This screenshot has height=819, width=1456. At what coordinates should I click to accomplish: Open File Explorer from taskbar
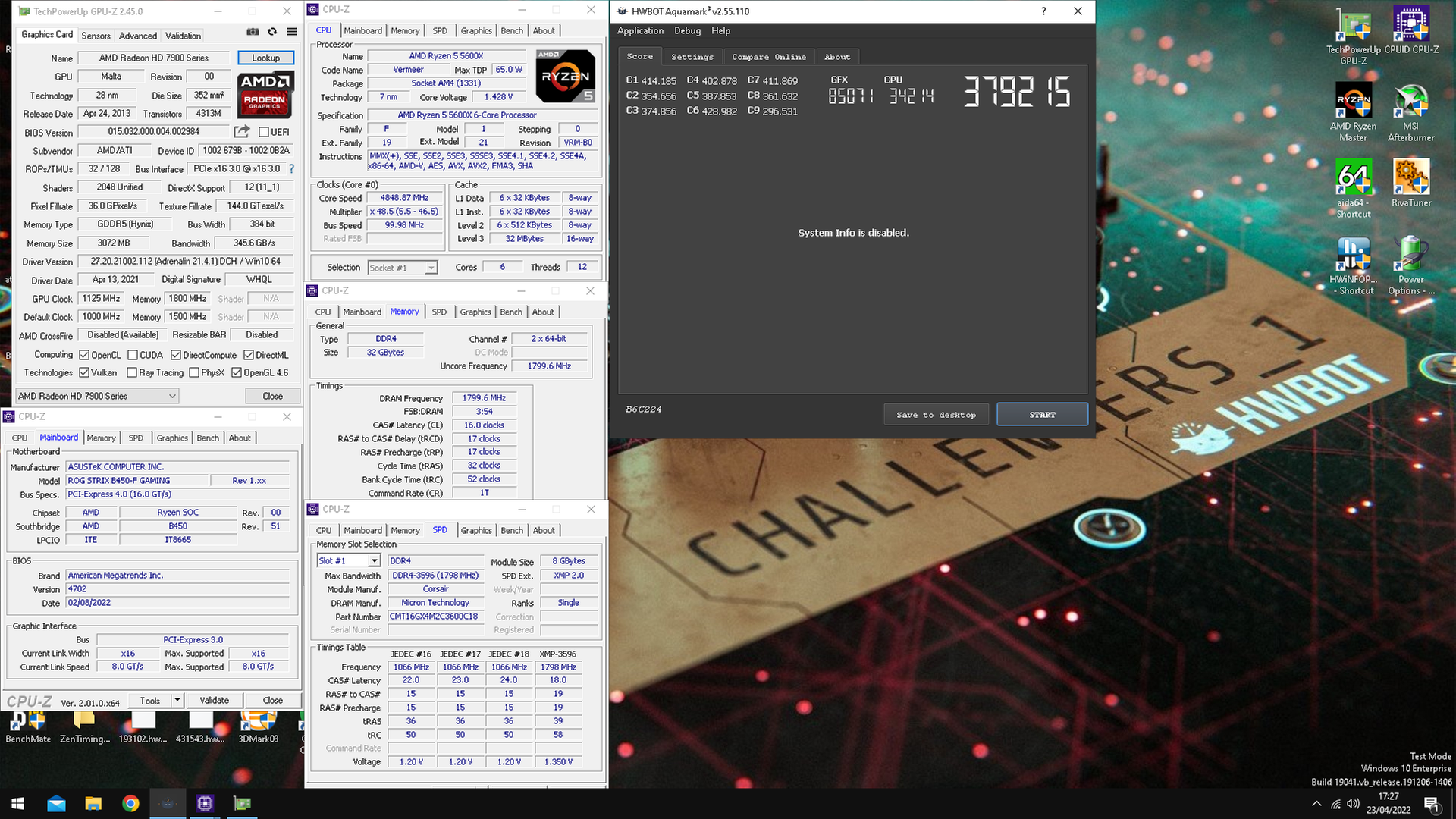[93, 804]
